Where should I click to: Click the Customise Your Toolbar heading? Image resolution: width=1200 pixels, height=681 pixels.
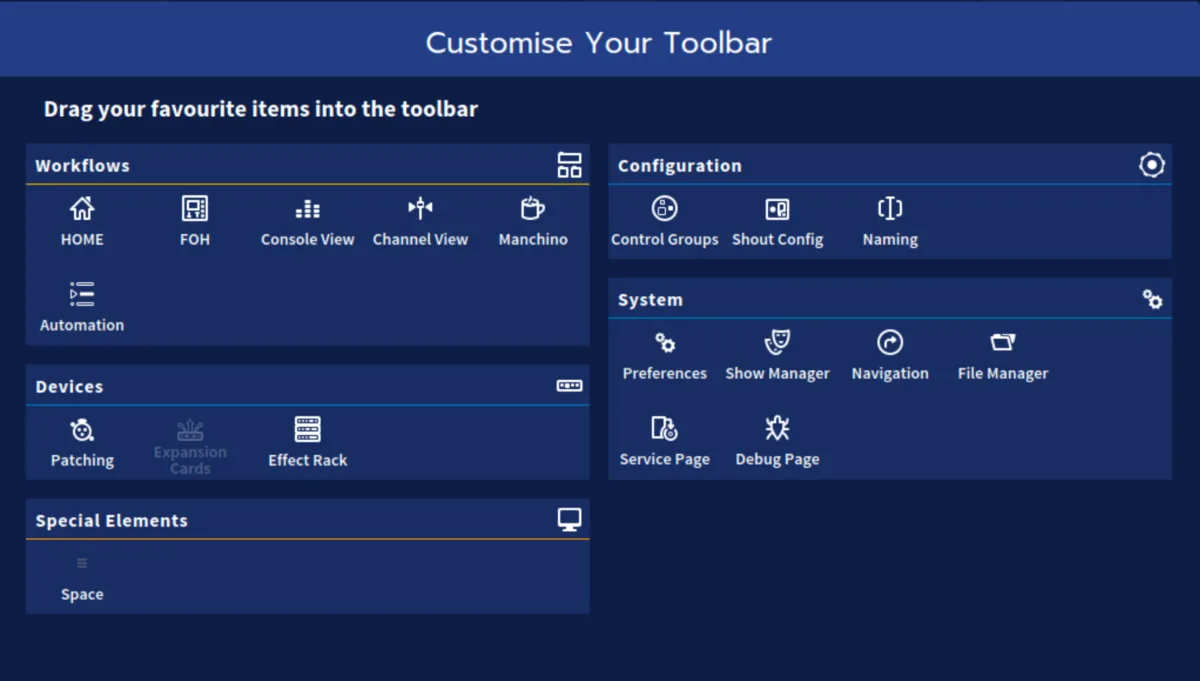(599, 43)
